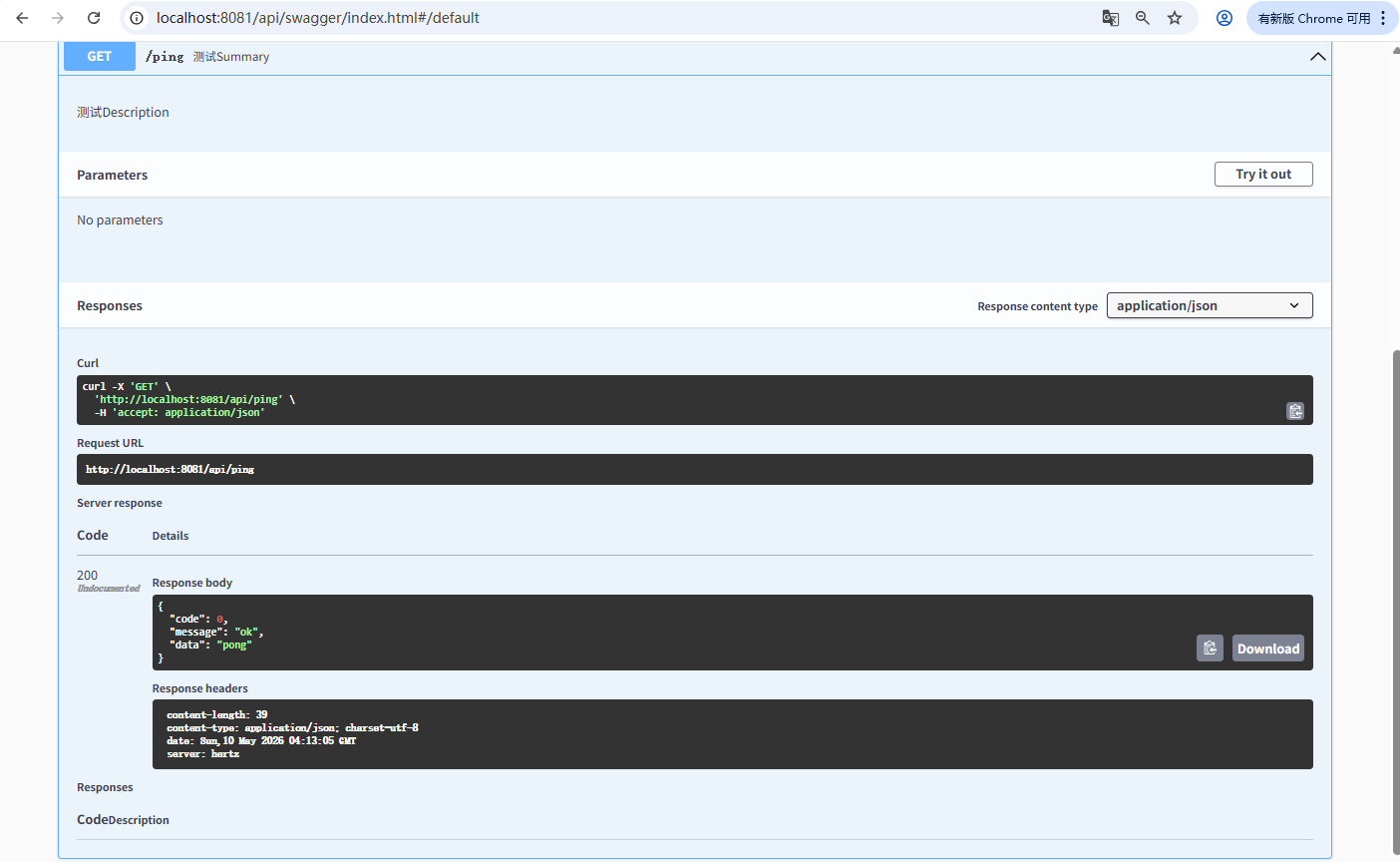Click the "data": "pong" line
Image resolution: width=1400 pixels, height=862 pixels.
point(210,645)
